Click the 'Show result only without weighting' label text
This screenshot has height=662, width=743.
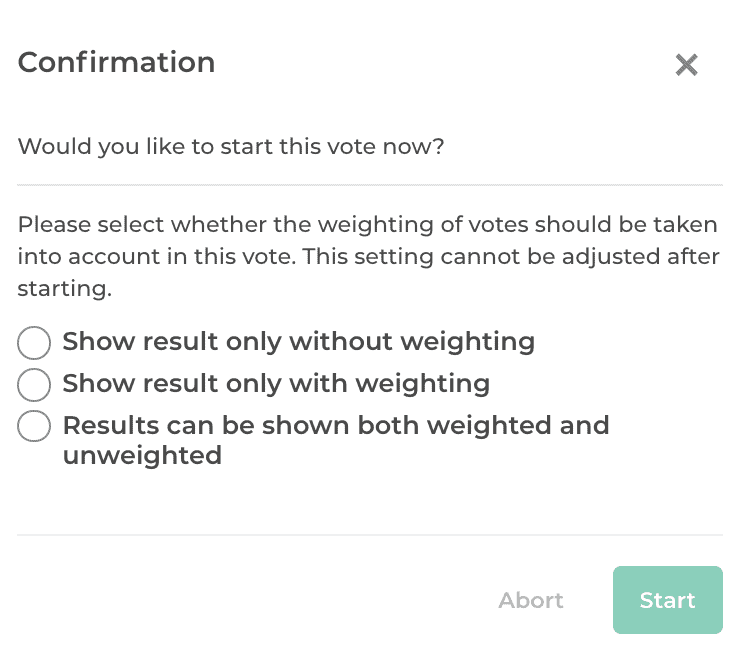pyautogui.click(x=298, y=342)
